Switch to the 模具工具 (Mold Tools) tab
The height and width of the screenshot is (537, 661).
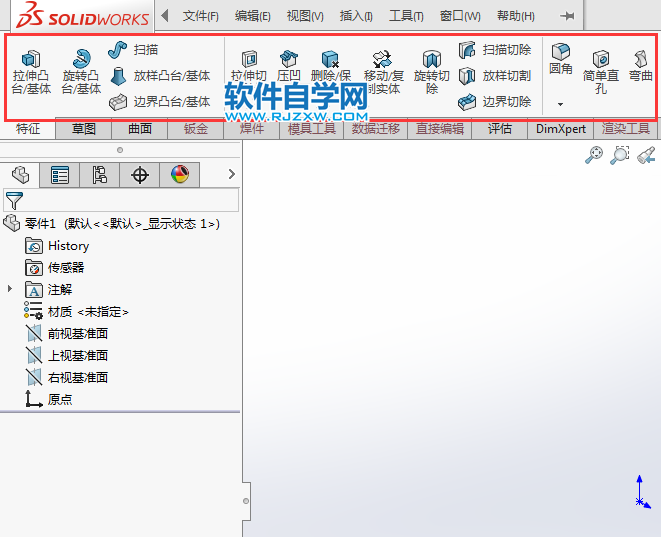pyautogui.click(x=312, y=129)
